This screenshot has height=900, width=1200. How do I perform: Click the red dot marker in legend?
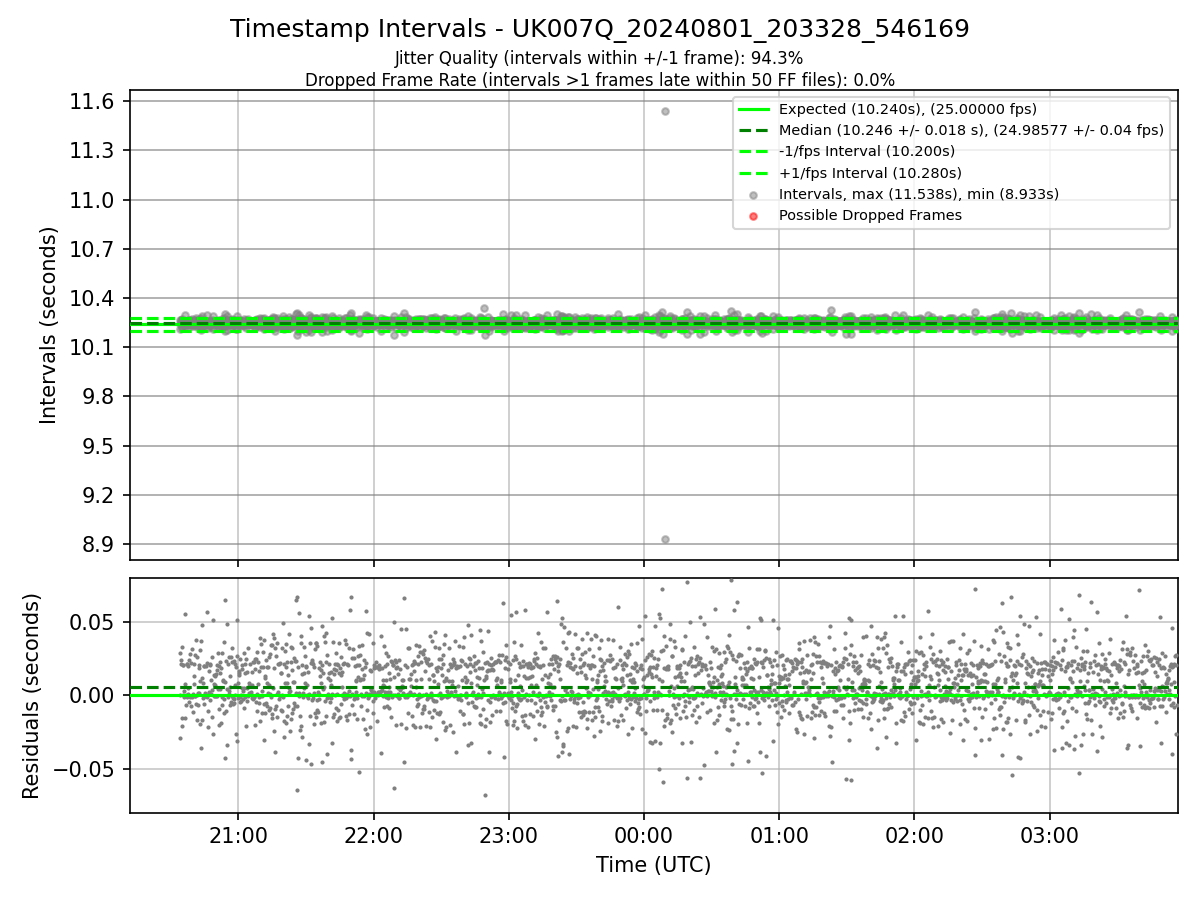(x=754, y=215)
